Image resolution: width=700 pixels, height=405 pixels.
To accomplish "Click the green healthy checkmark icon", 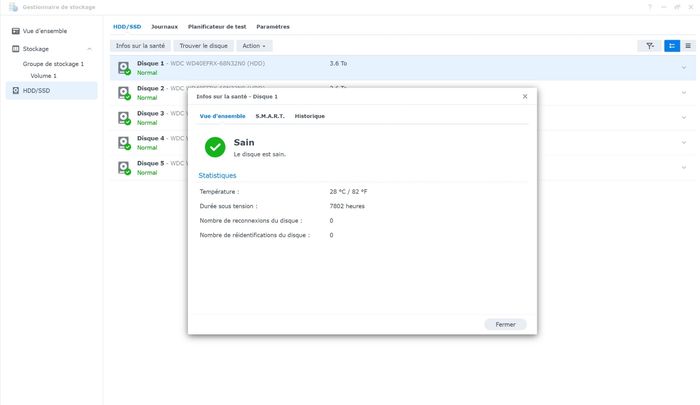I will pyautogui.click(x=215, y=147).
